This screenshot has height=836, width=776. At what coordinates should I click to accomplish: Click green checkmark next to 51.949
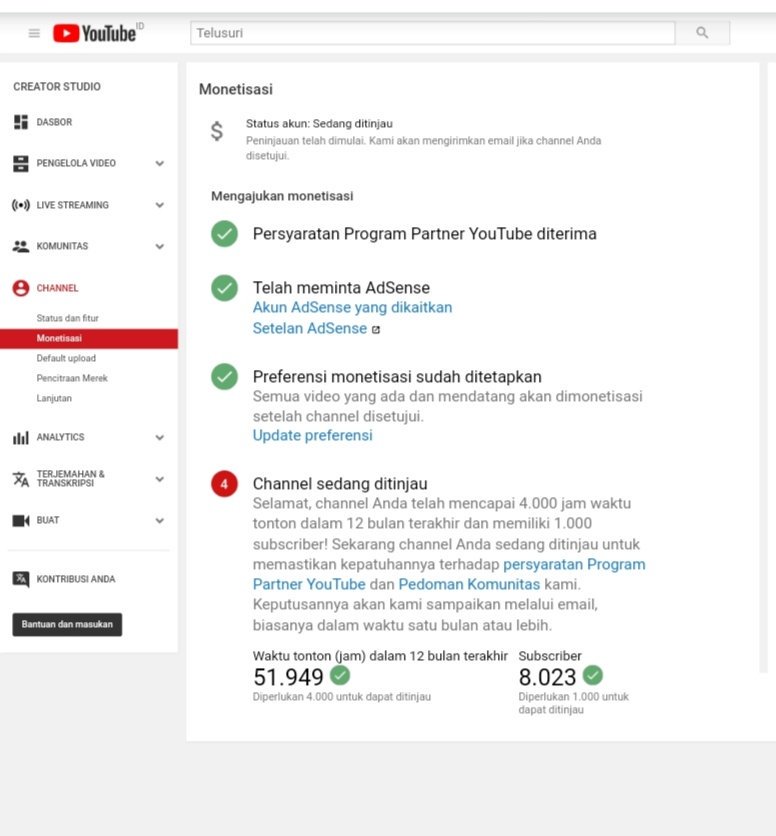(340, 676)
